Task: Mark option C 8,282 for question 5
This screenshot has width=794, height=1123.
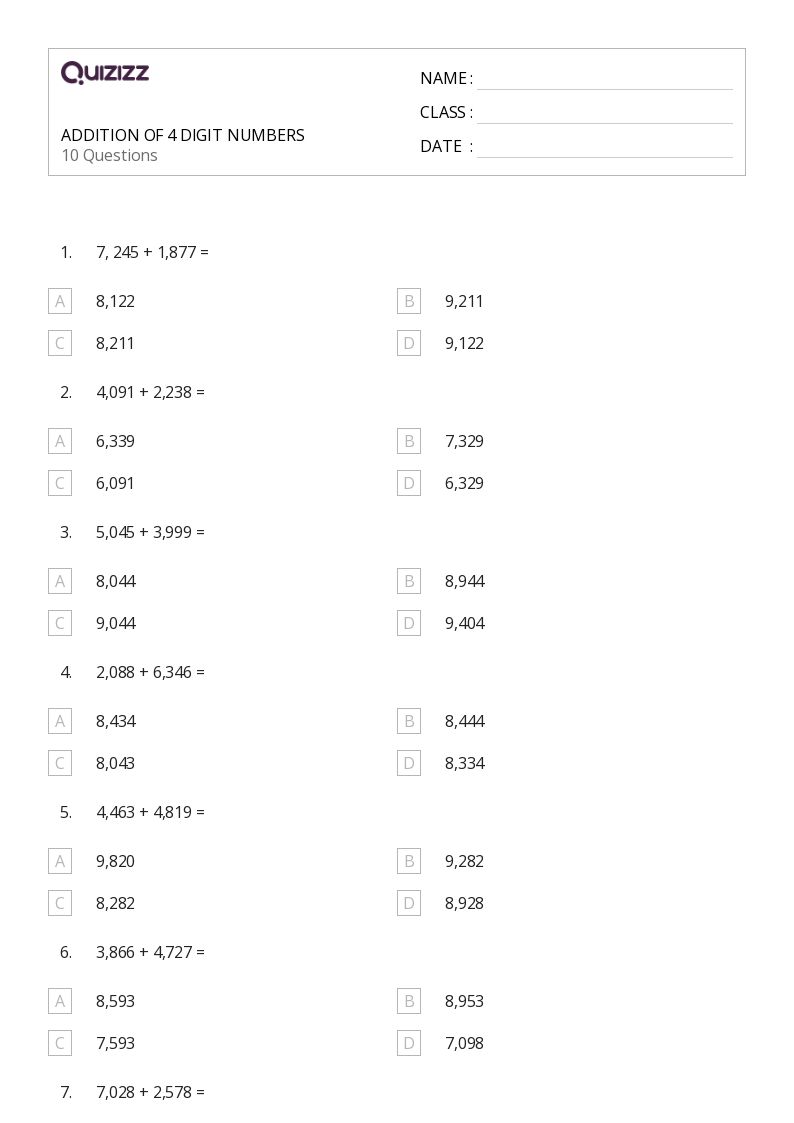Action: tap(60, 903)
